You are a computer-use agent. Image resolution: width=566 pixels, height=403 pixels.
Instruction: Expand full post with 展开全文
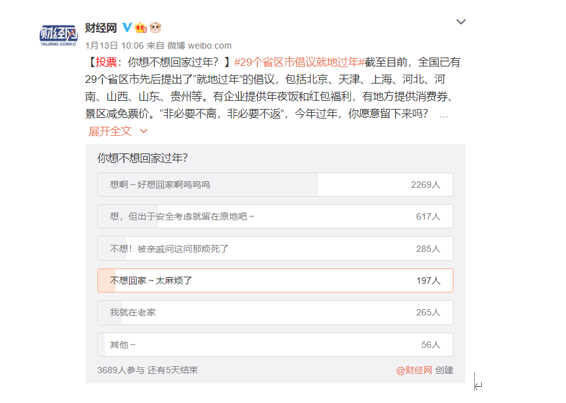tap(110, 131)
